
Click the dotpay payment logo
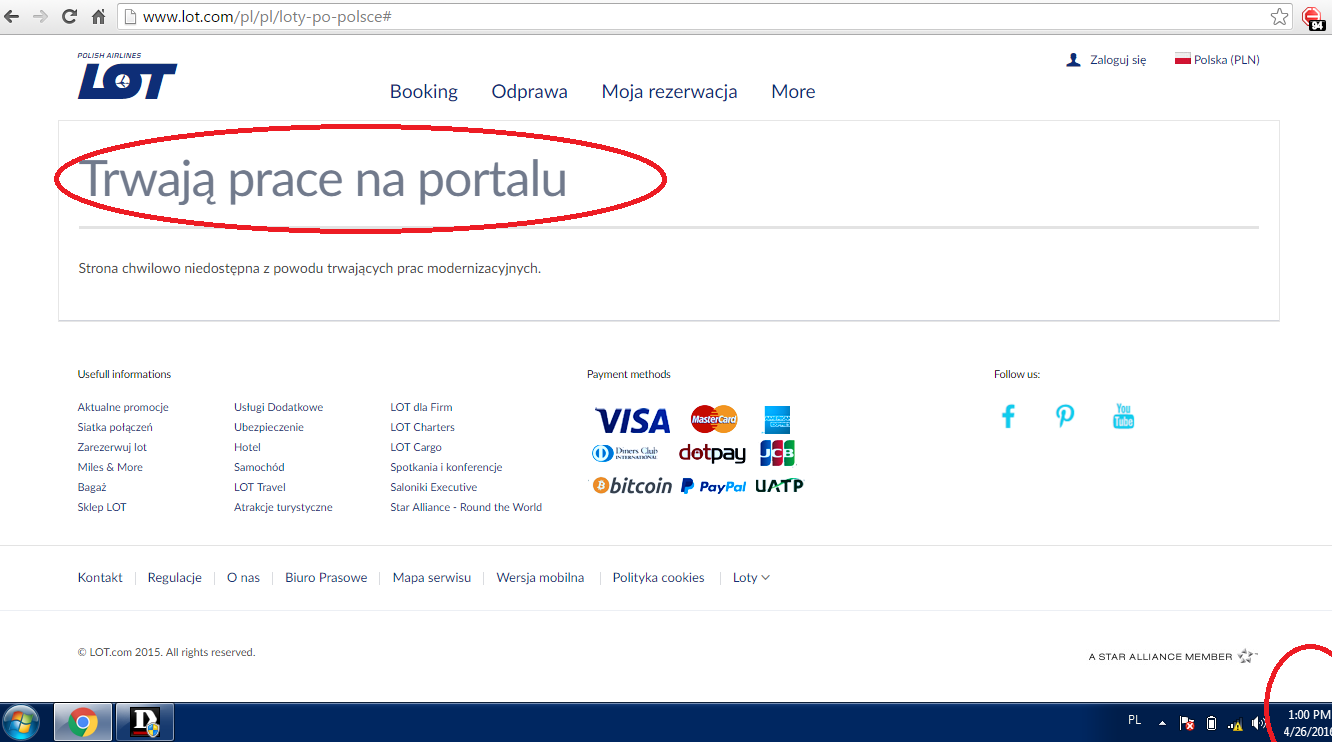pos(713,453)
